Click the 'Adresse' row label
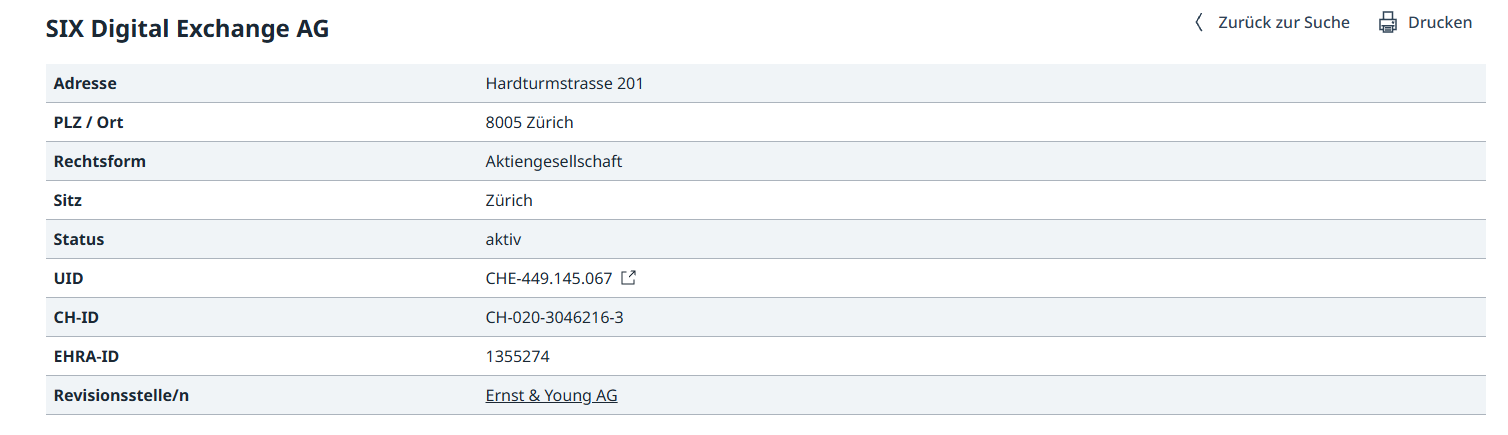Viewport: 1508px width, 435px height. coord(85,83)
